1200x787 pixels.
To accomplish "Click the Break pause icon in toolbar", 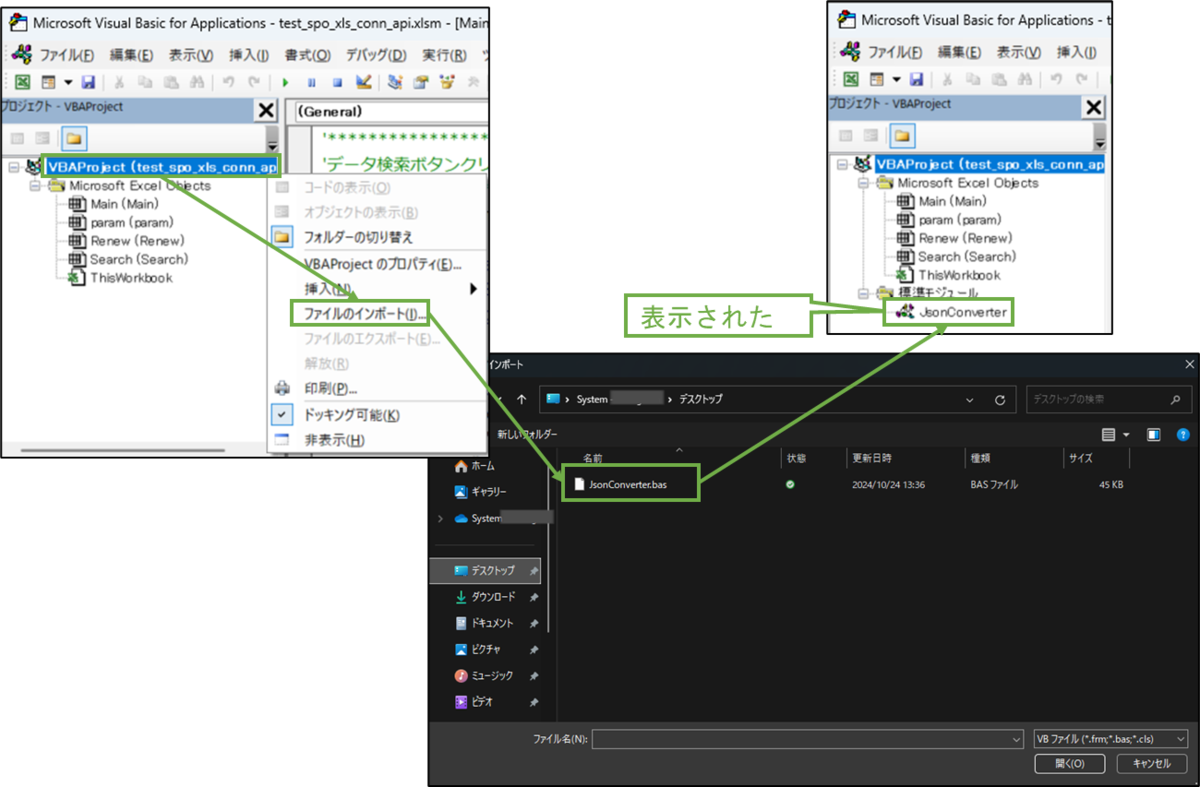I will coord(311,82).
